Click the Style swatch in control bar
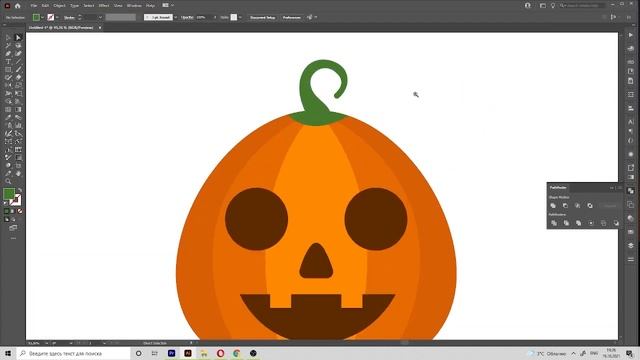Screen dimensions: 640x360 233,17
